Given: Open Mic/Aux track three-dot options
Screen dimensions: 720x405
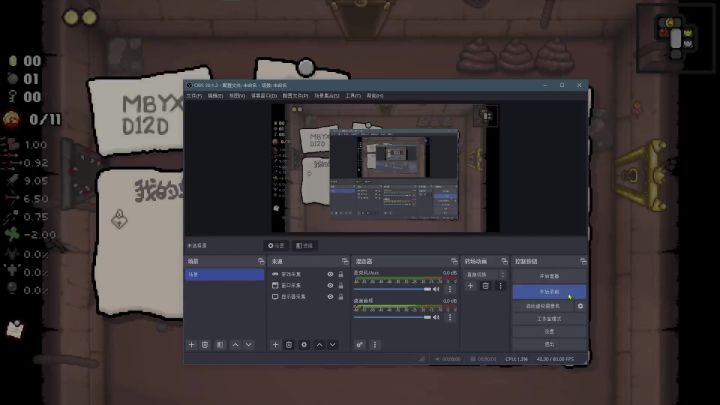Looking at the screenshot, I should [450, 289].
